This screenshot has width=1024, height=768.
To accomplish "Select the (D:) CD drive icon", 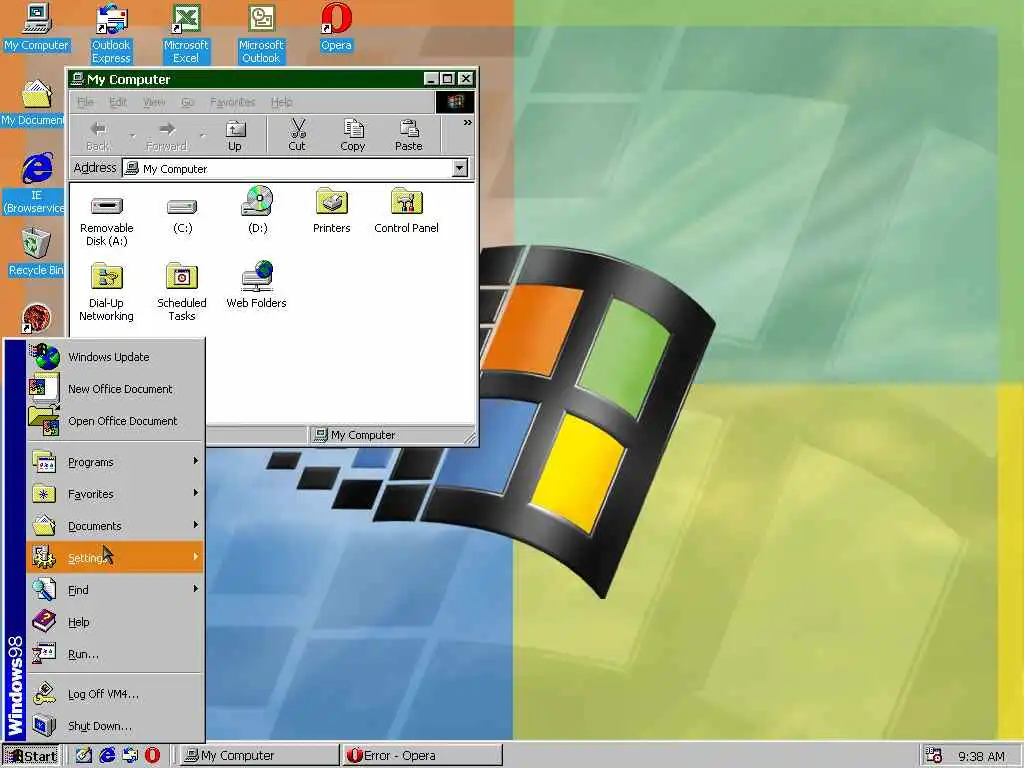I will pos(257,210).
